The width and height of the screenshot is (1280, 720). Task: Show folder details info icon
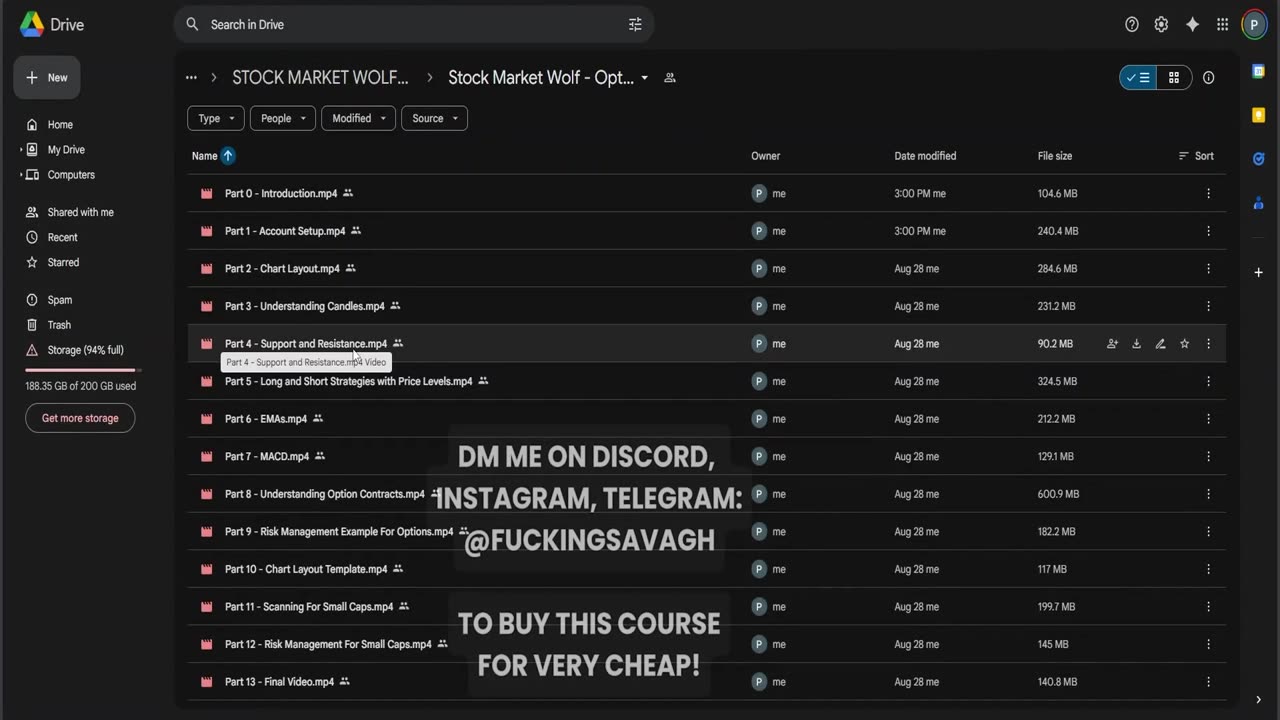point(1208,78)
